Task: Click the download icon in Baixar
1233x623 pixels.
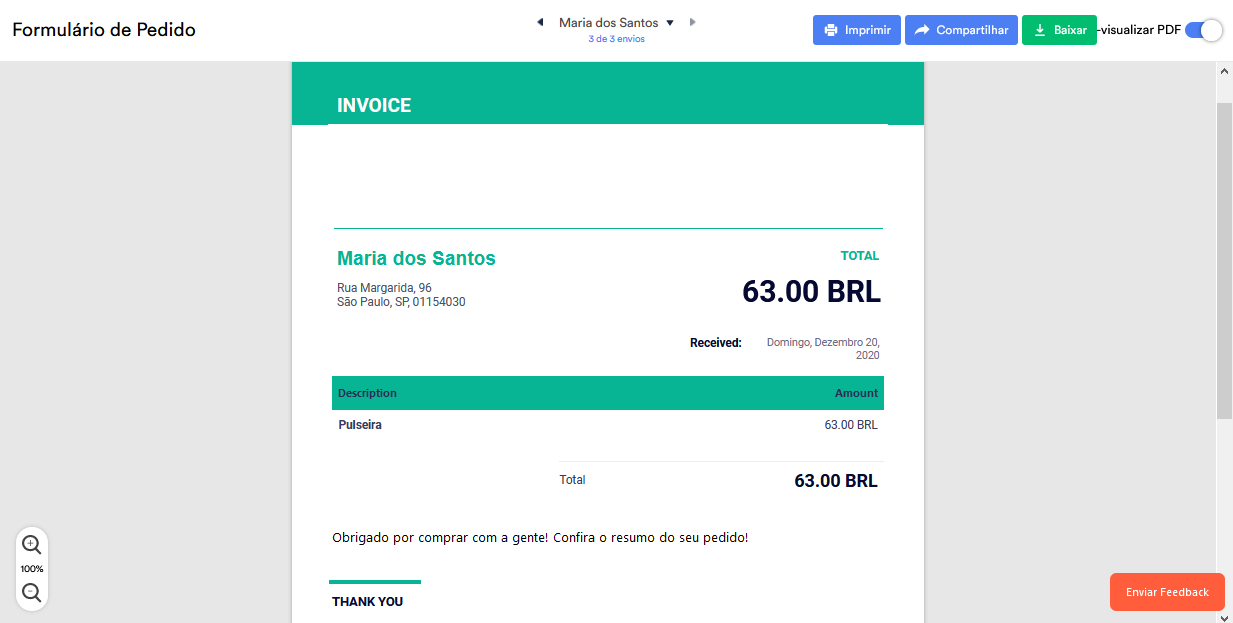Action: 1040,30
